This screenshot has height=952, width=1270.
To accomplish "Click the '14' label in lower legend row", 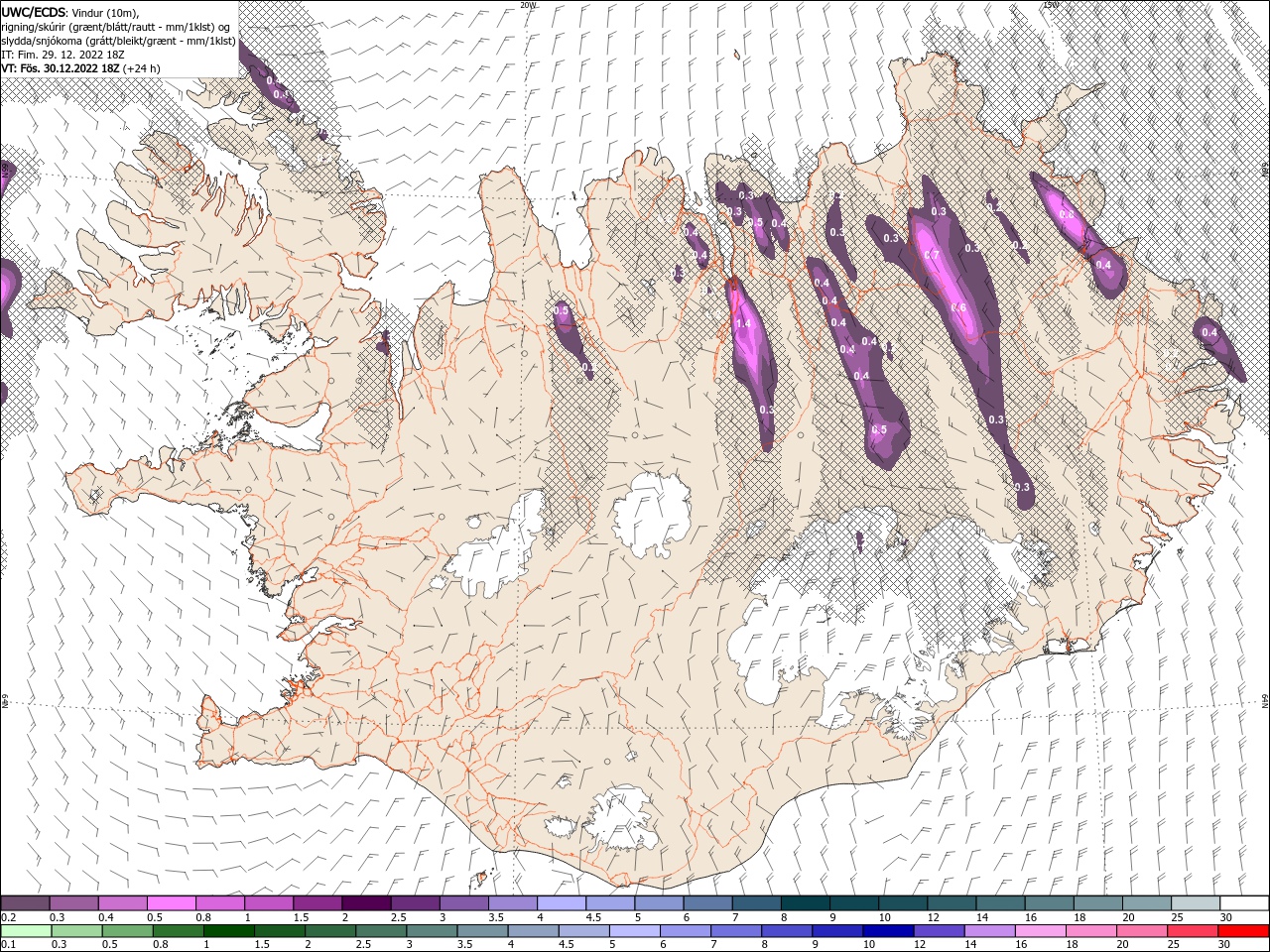I will 970,944.
